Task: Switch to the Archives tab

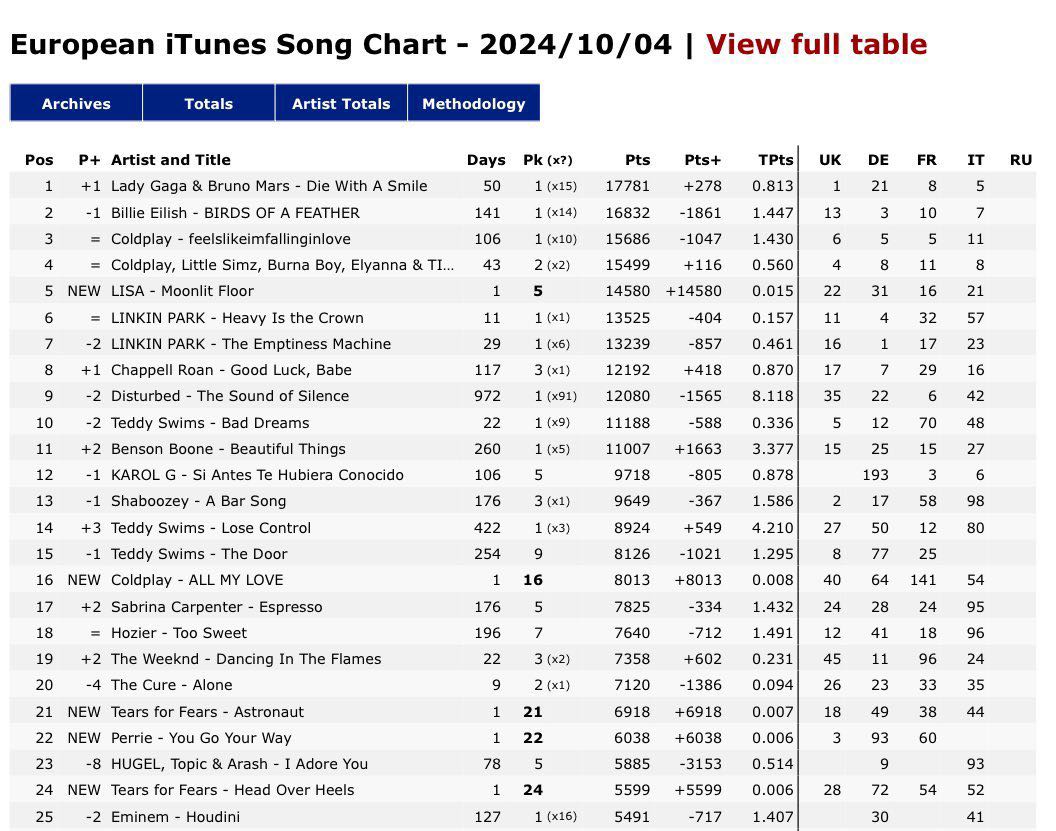Action: 76,103
